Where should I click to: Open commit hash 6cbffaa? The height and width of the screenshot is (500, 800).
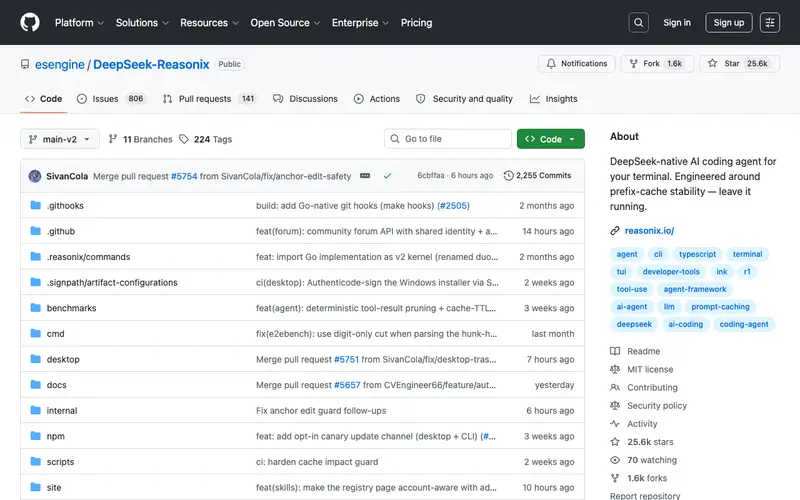click(x=431, y=176)
